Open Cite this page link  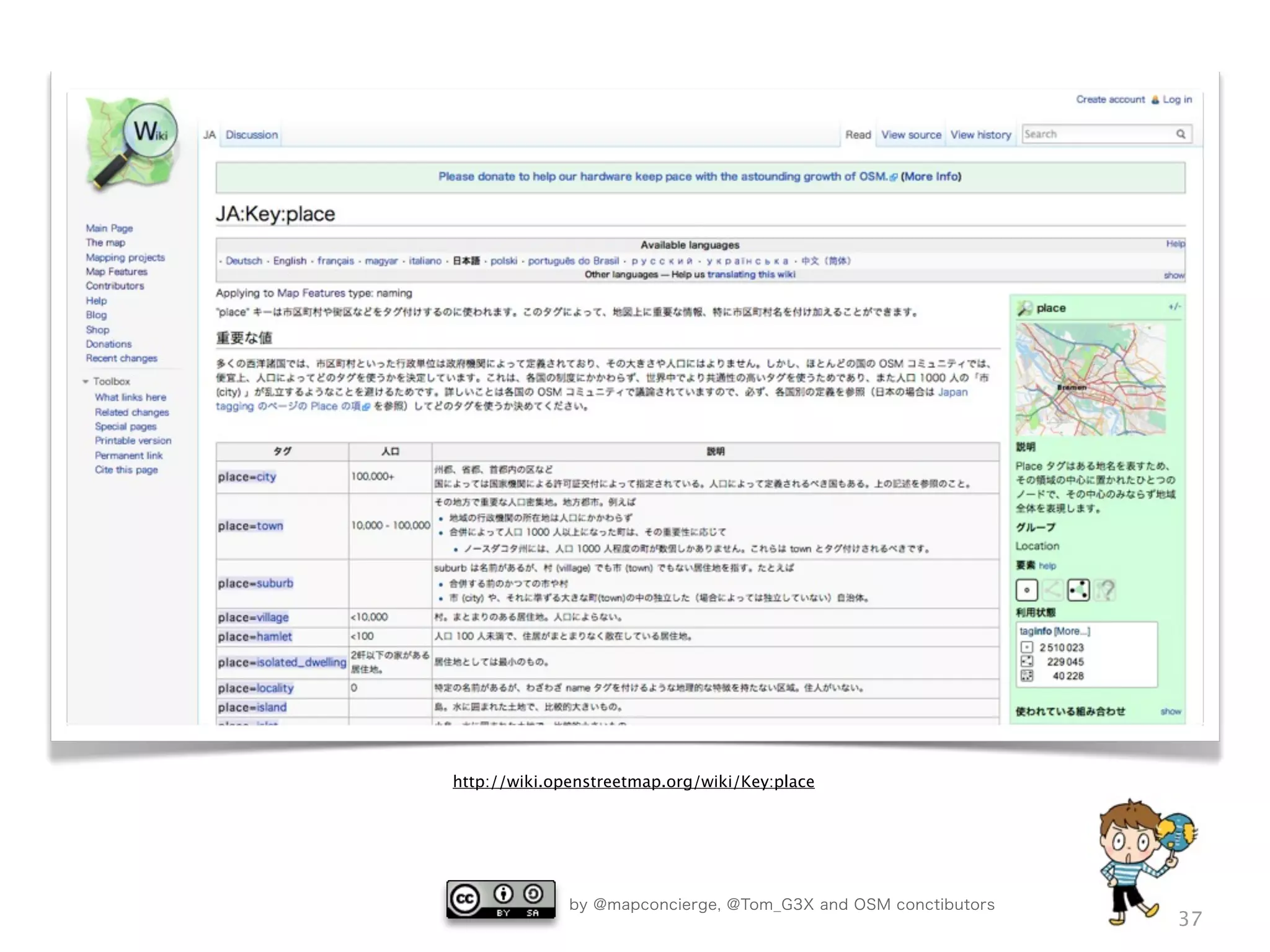coord(126,470)
